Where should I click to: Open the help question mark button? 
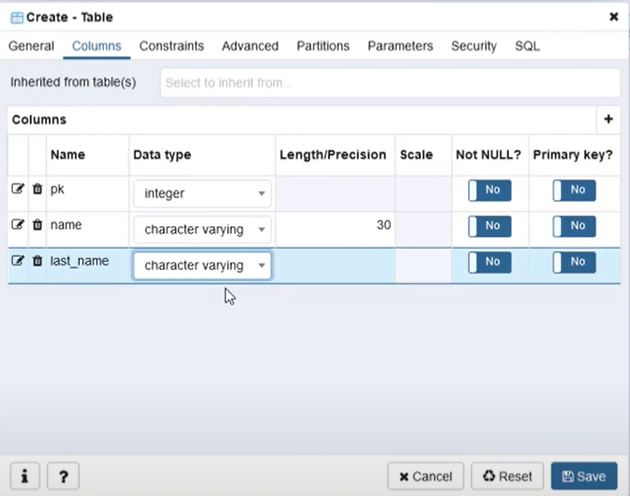[62, 476]
